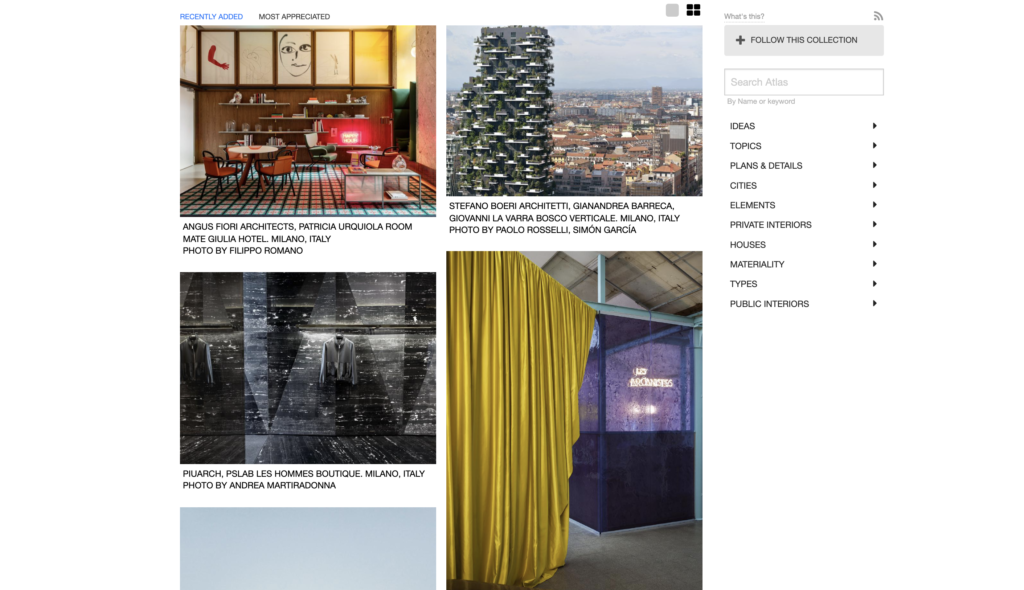Click the Search Atlas input field
This screenshot has width=1024, height=590.
pyautogui.click(x=803, y=82)
